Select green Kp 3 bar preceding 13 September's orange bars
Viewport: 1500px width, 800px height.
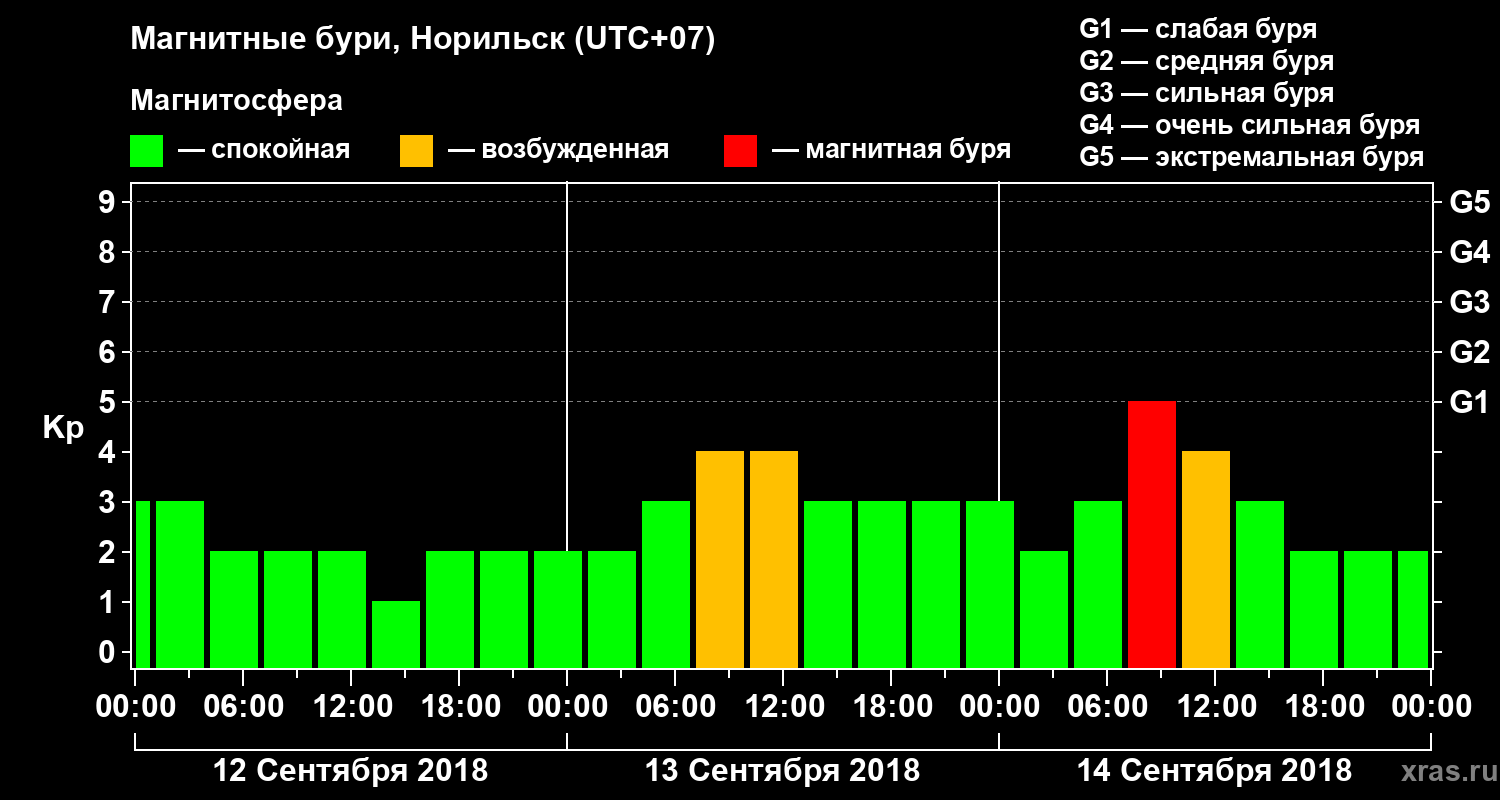[x=666, y=584]
